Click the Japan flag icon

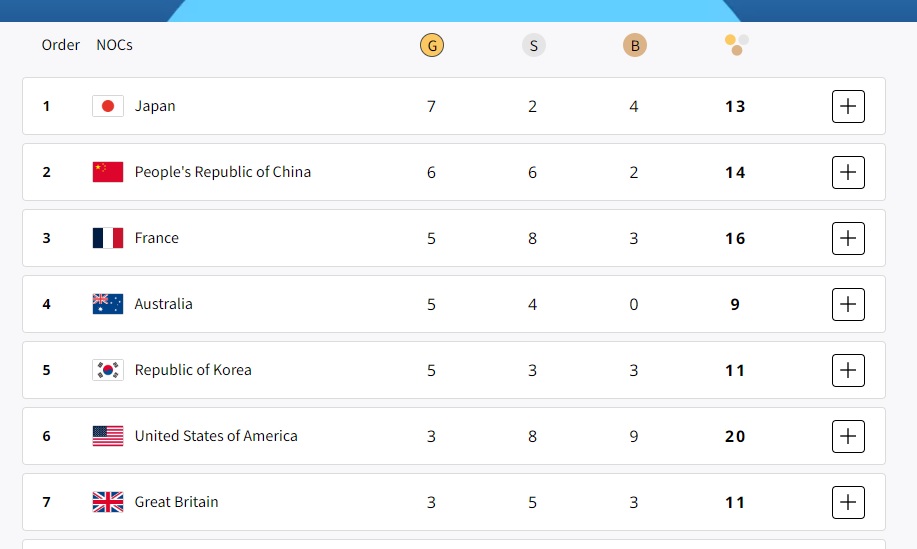pos(108,106)
